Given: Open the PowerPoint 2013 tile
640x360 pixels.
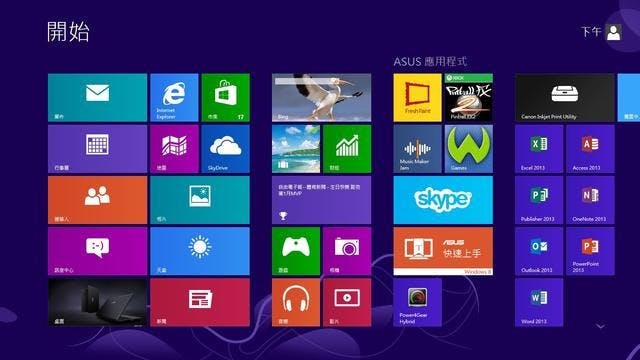Looking at the screenshot, I should [590, 251].
